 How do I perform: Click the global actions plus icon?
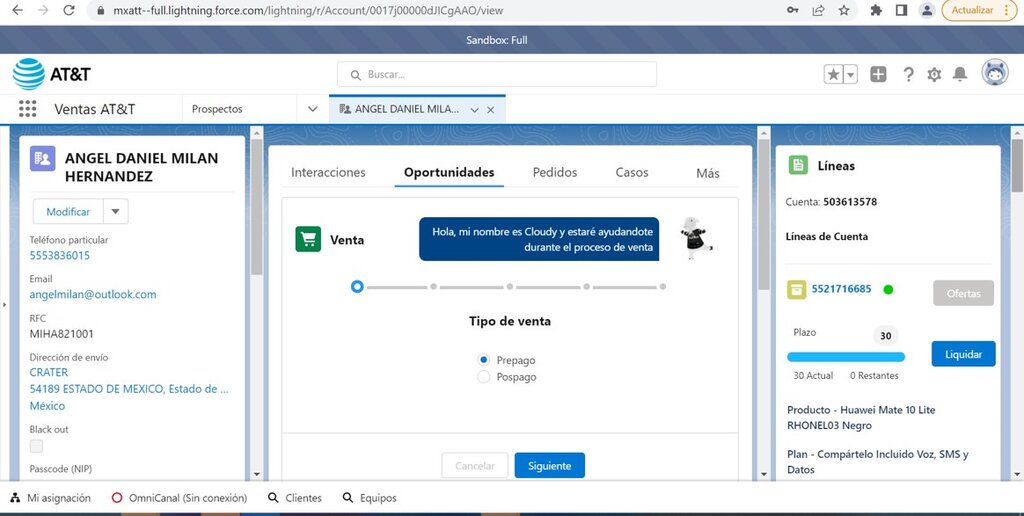pyautogui.click(x=878, y=74)
